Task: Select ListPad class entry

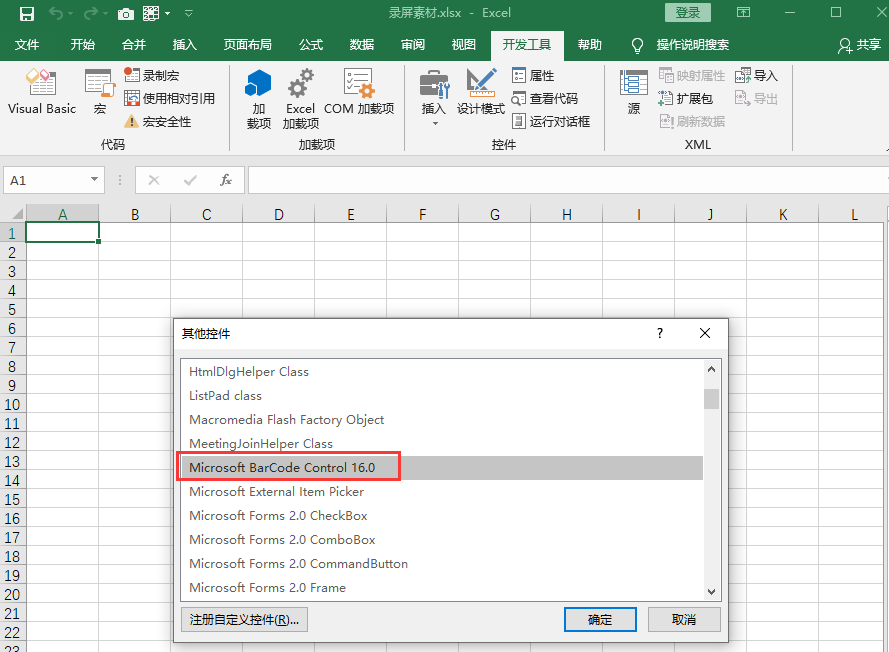Action: click(x=442, y=396)
